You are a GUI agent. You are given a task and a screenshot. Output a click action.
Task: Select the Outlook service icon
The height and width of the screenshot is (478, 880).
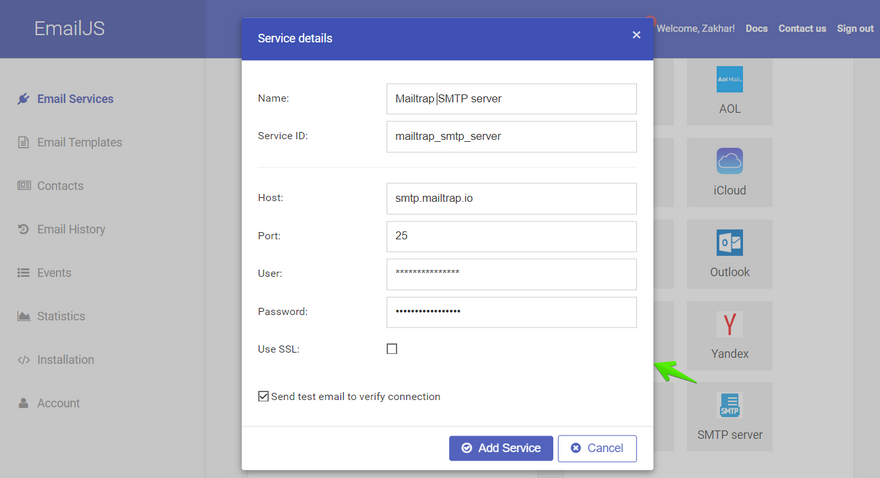[x=730, y=242]
